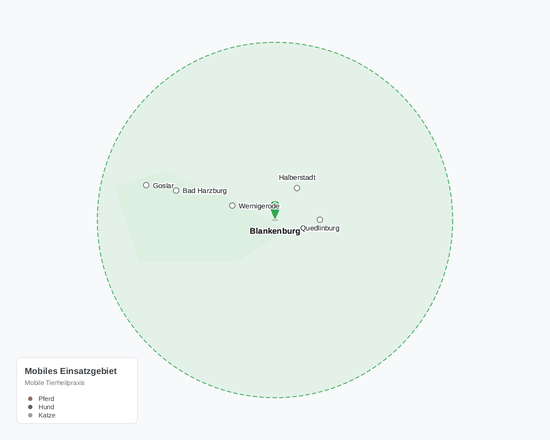The width and height of the screenshot is (550, 440).
Task: Click the Hund legend entry text
Action: pyautogui.click(x=46, y=407)
